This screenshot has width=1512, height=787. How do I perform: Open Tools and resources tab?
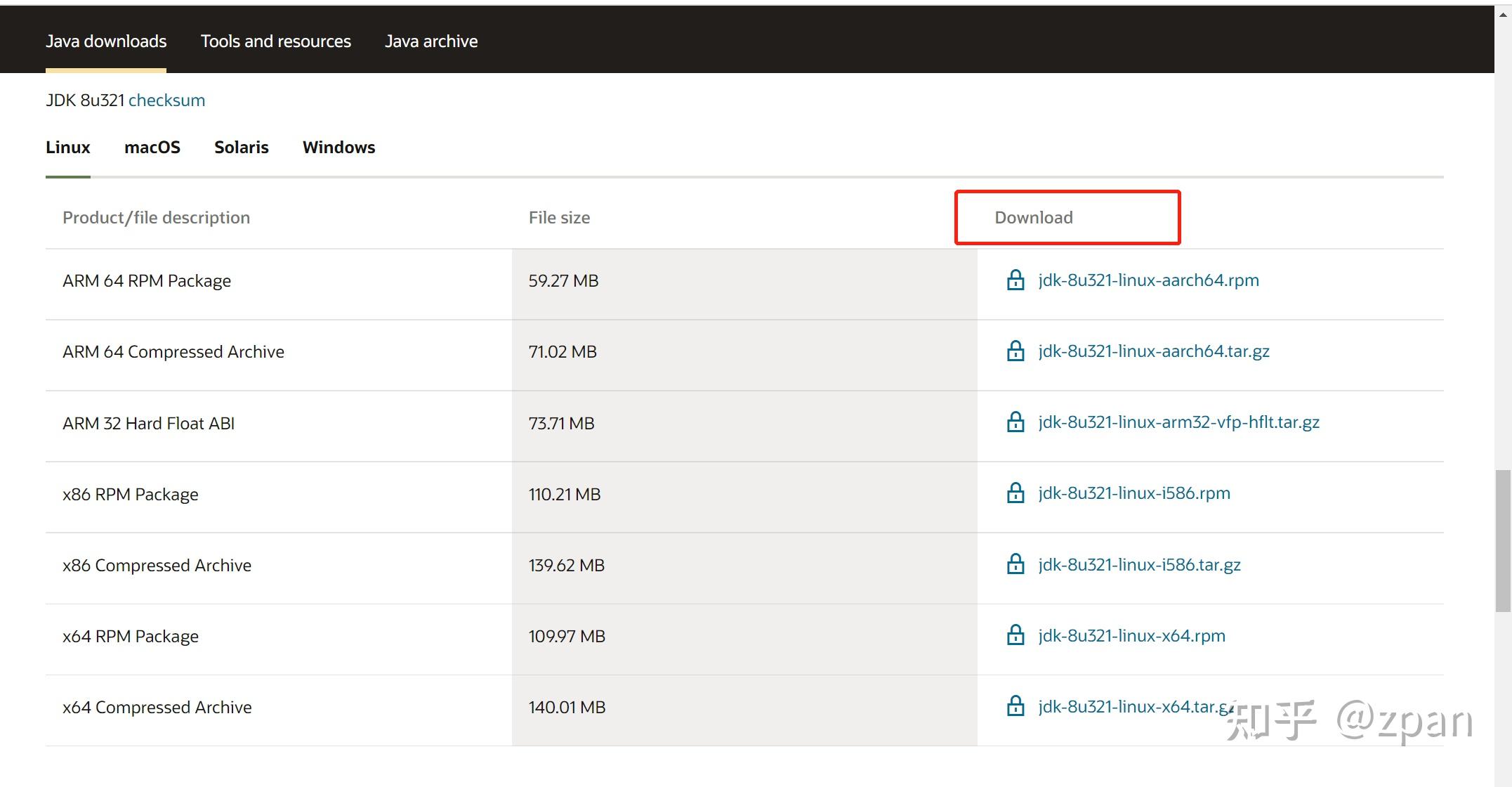(x=276, y=41)
